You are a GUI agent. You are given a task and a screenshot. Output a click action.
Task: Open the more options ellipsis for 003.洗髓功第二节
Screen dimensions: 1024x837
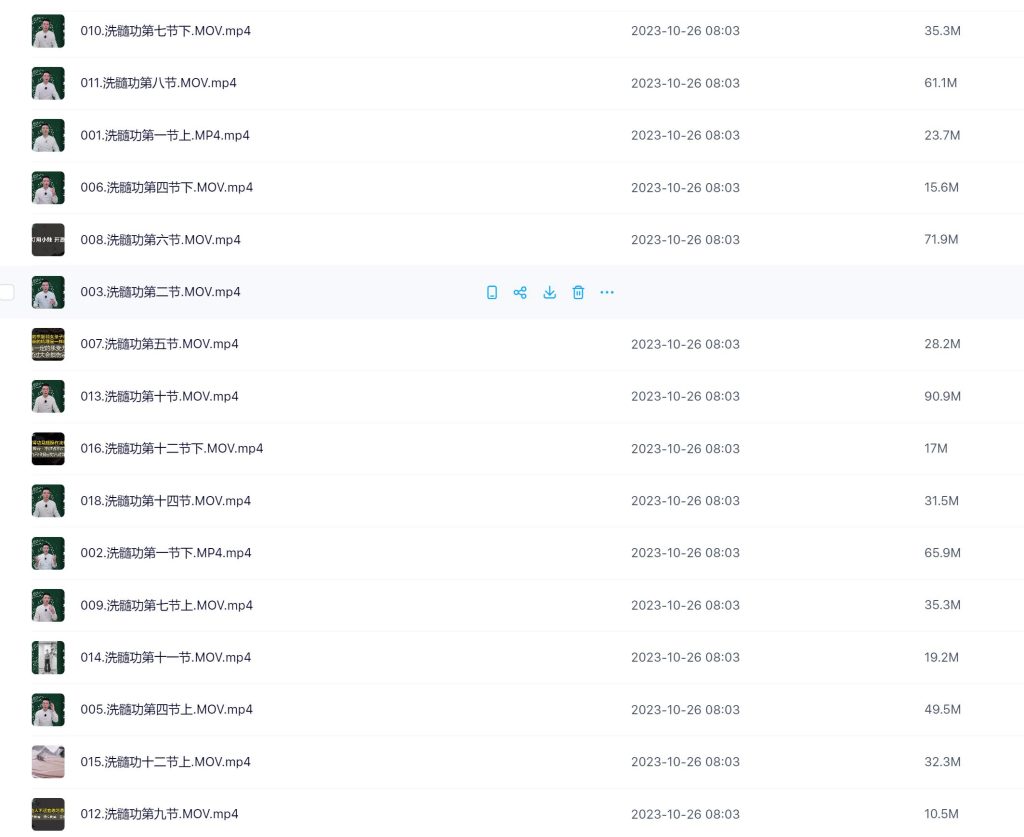pyautogui.click(x=607, y=292)
